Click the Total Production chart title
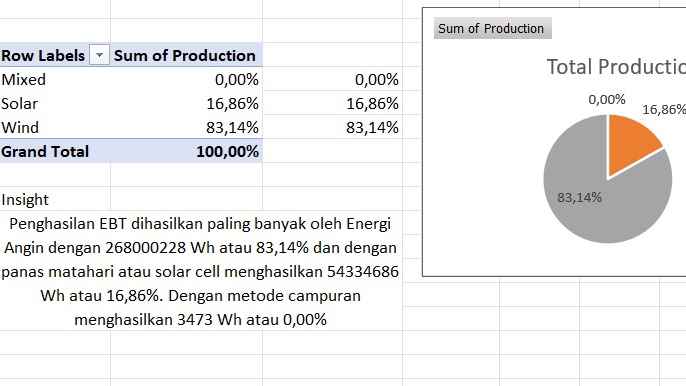Image resolution: width=686 pixels, height=386 pixels. tap(616, 67)
